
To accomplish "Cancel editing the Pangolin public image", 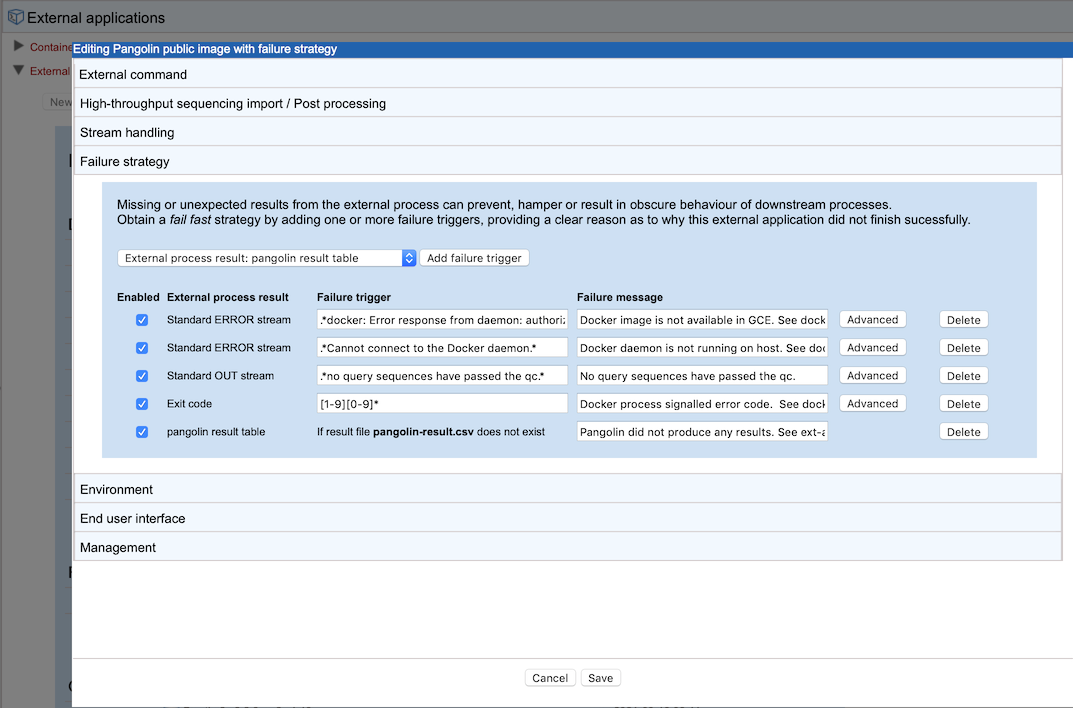I will point(550,677).
